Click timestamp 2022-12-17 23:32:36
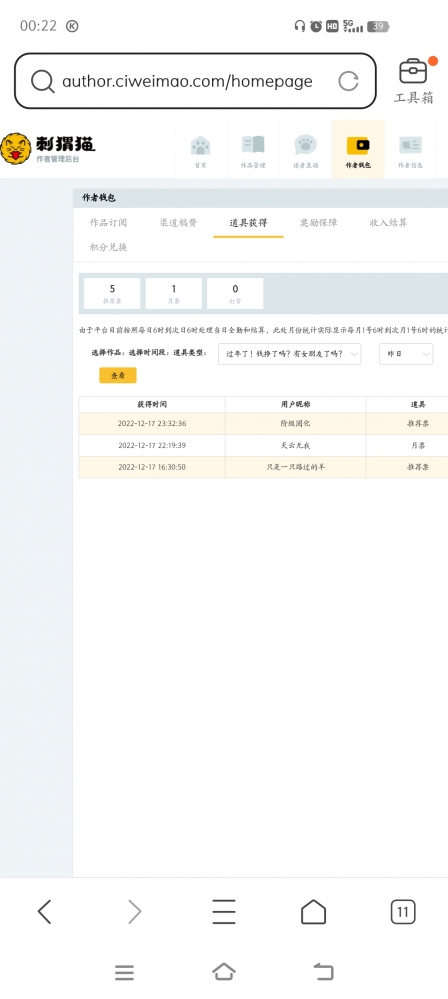Image resolution: width=448 pixels, height=999 pixels. click(x=152, y=424)
